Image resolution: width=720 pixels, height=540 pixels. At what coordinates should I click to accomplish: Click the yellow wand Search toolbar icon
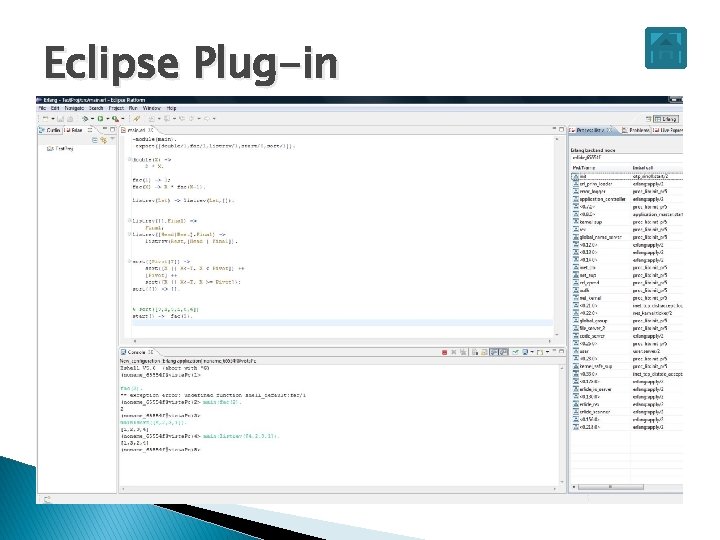(137, 119)
